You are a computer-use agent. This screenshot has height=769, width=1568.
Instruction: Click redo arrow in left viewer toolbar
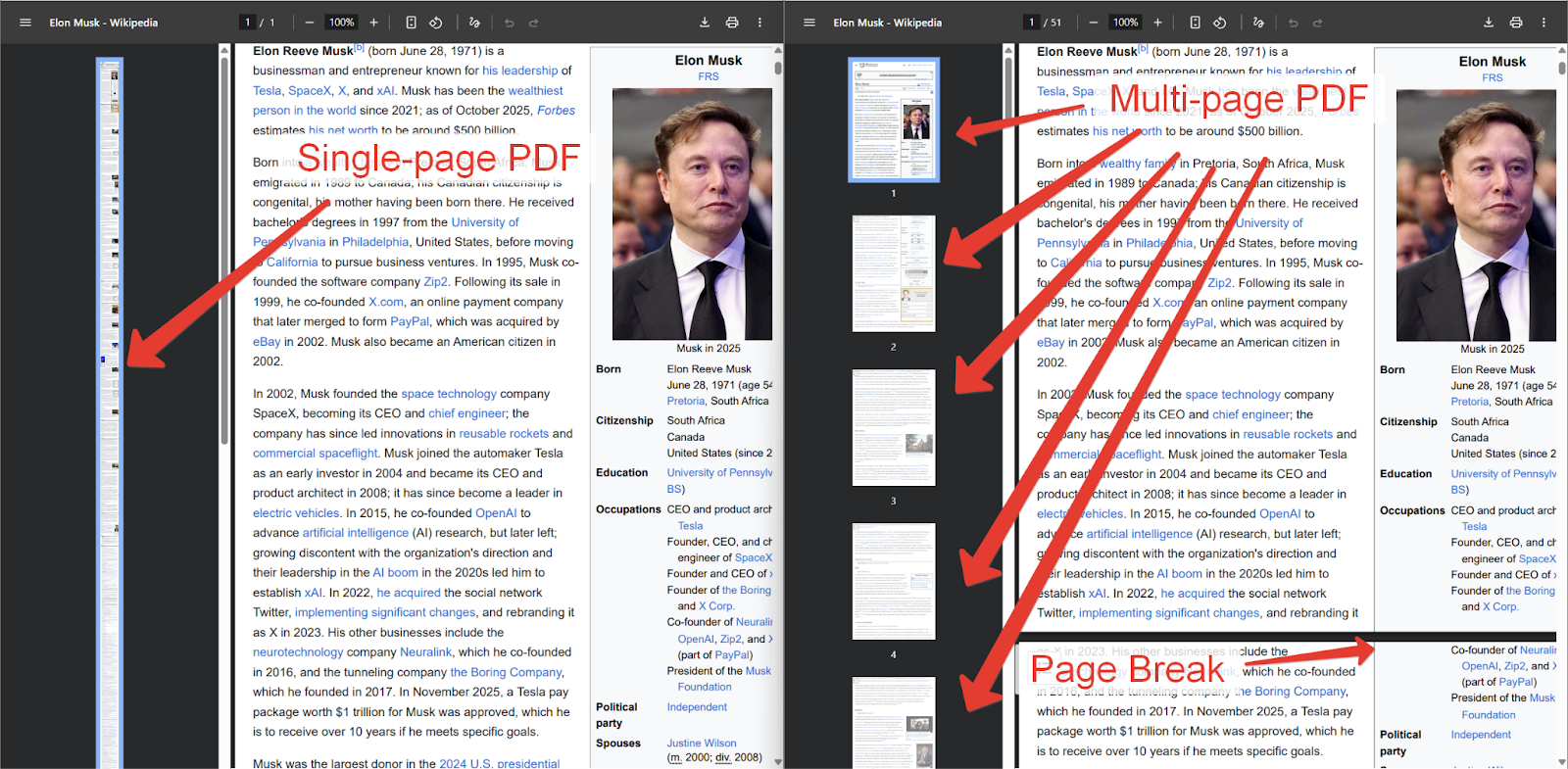(534, 23)
